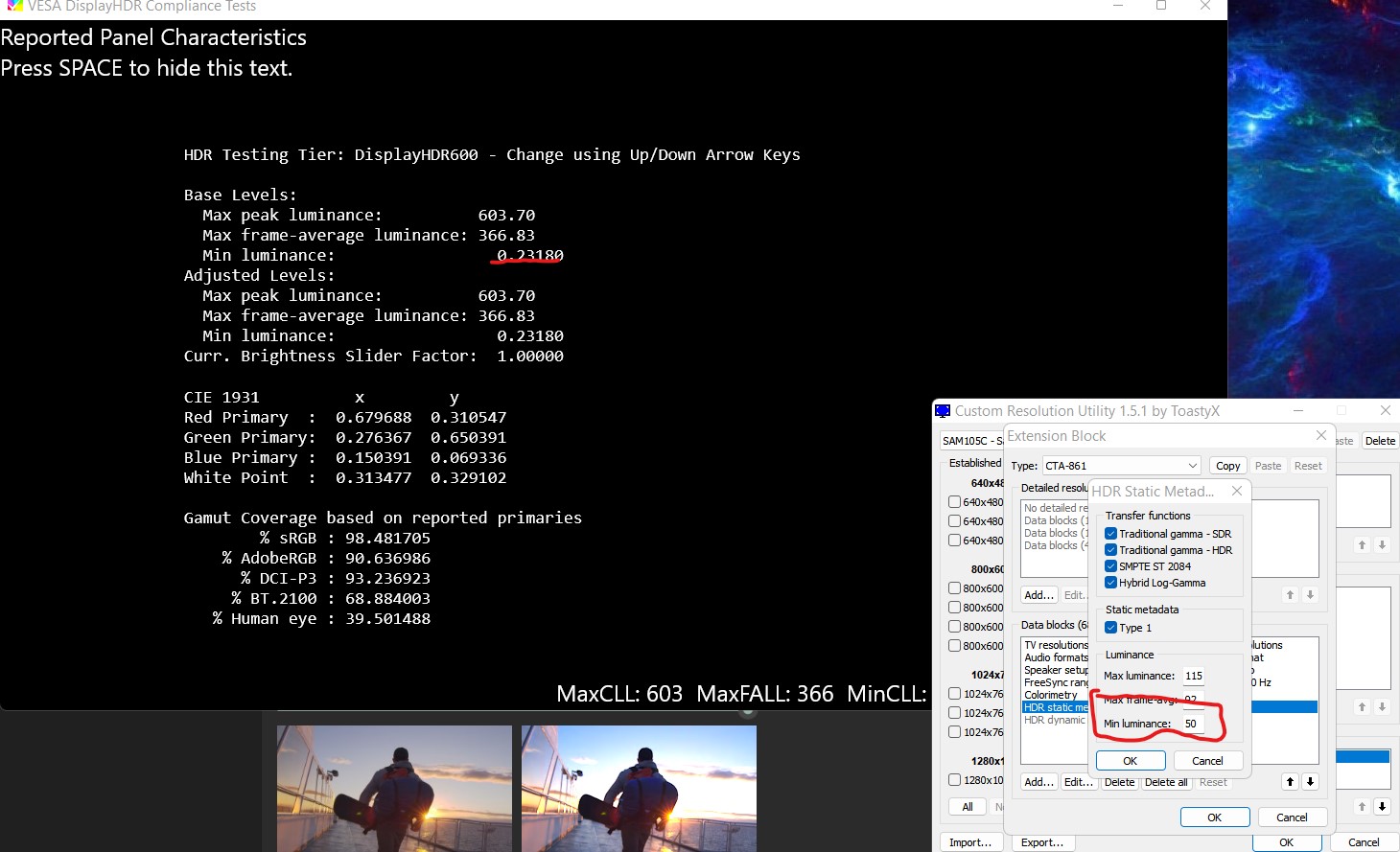Click Delete all under Data blocks
Image resolution: width=1400 pixels, height=852 pixels.
tap(1166, 782)
